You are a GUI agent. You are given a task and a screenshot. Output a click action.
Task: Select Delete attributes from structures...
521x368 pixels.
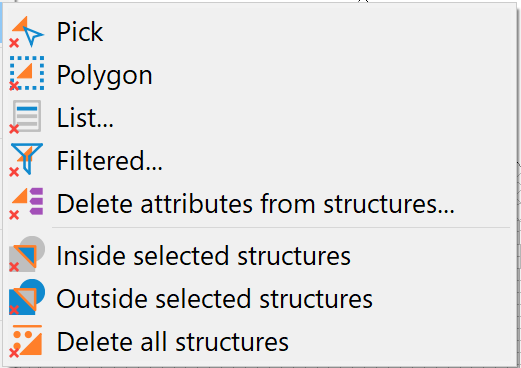[256, 203]
